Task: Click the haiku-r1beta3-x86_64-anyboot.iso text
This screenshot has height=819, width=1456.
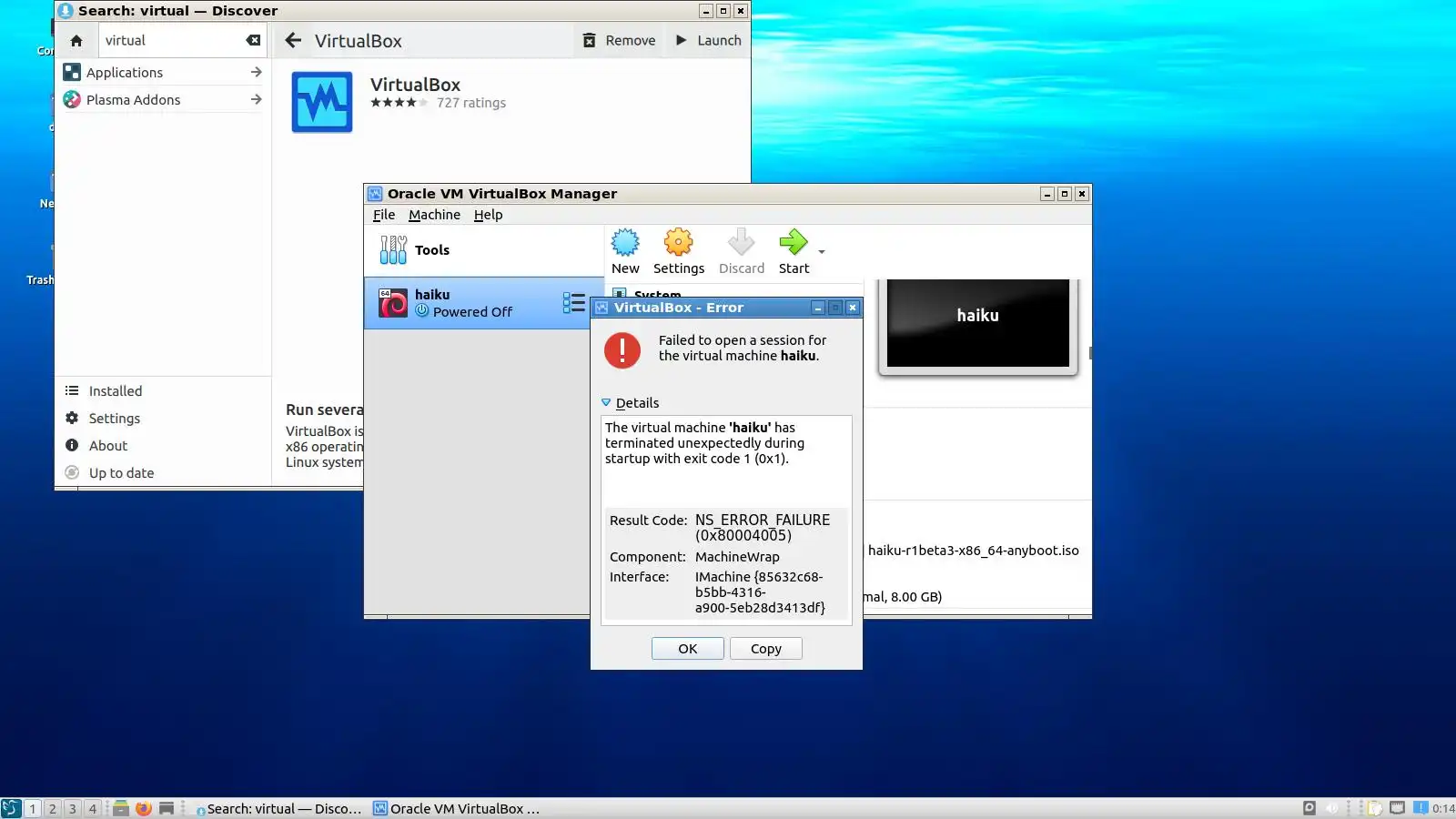Action: (974, 551)
